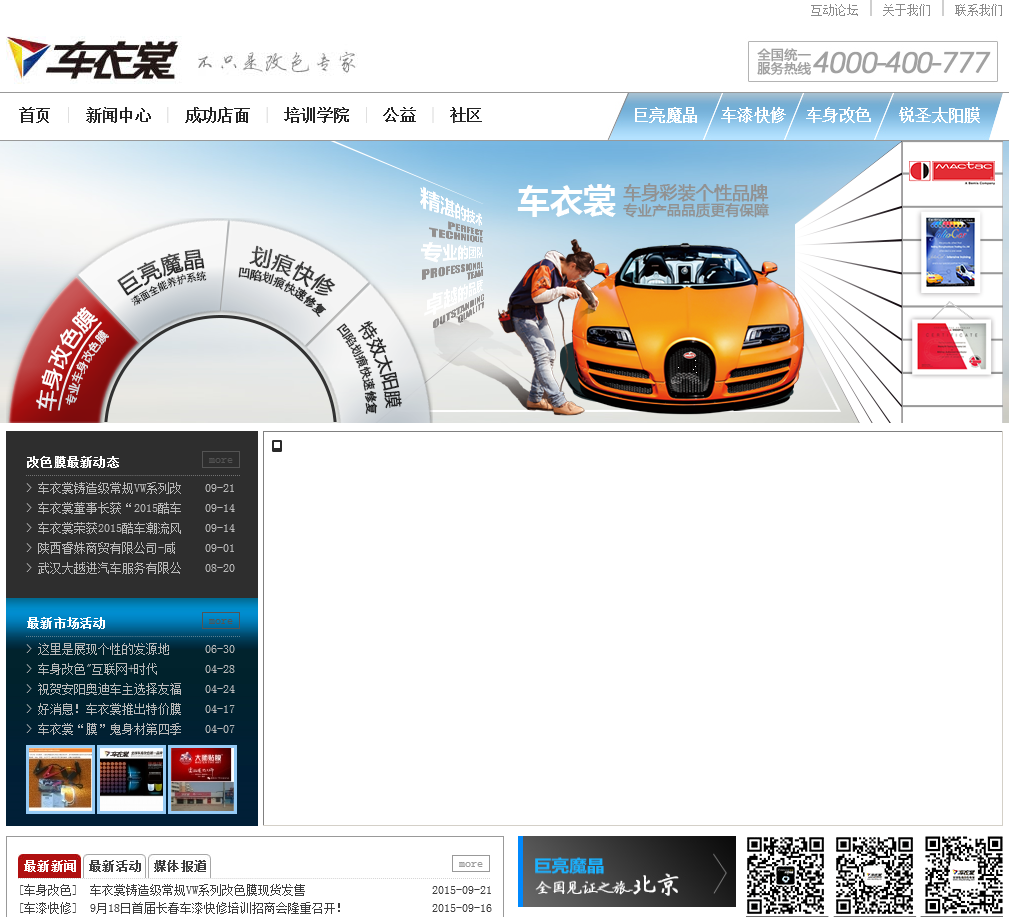Open activity 祝贺安阳奥迪车主选择友福

click(109, 689)
